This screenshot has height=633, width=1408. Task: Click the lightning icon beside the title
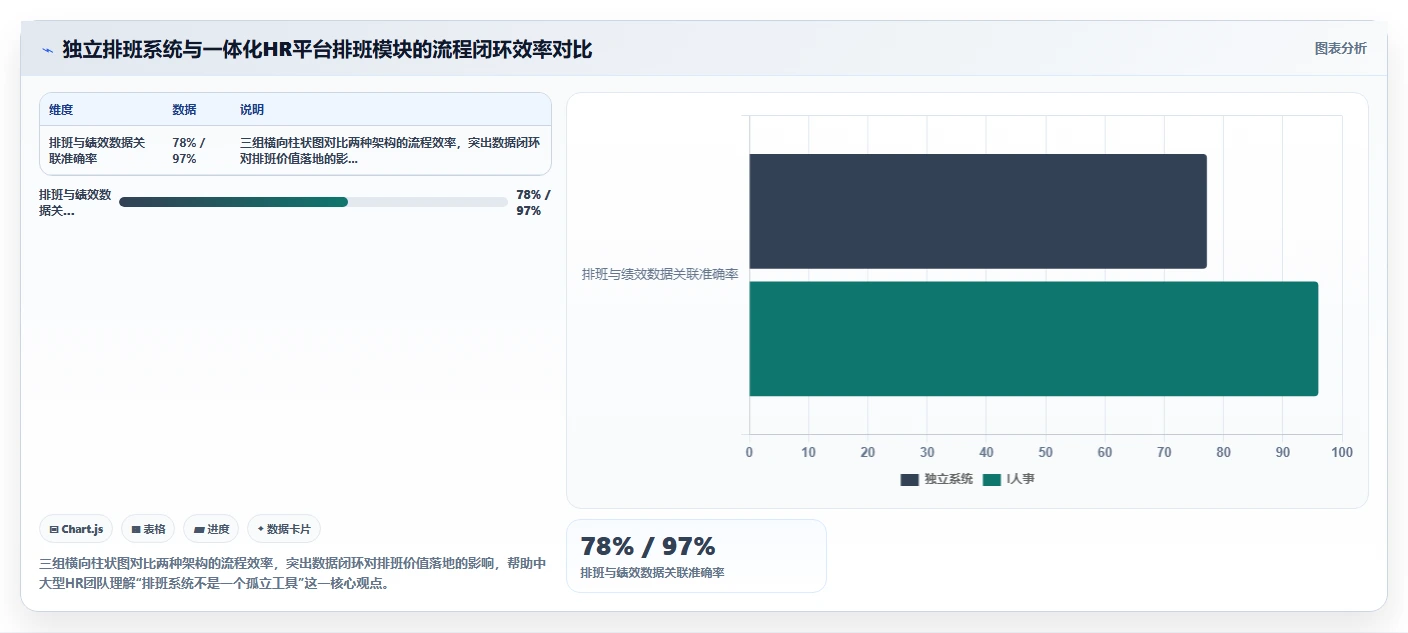[x=47, y=50]
